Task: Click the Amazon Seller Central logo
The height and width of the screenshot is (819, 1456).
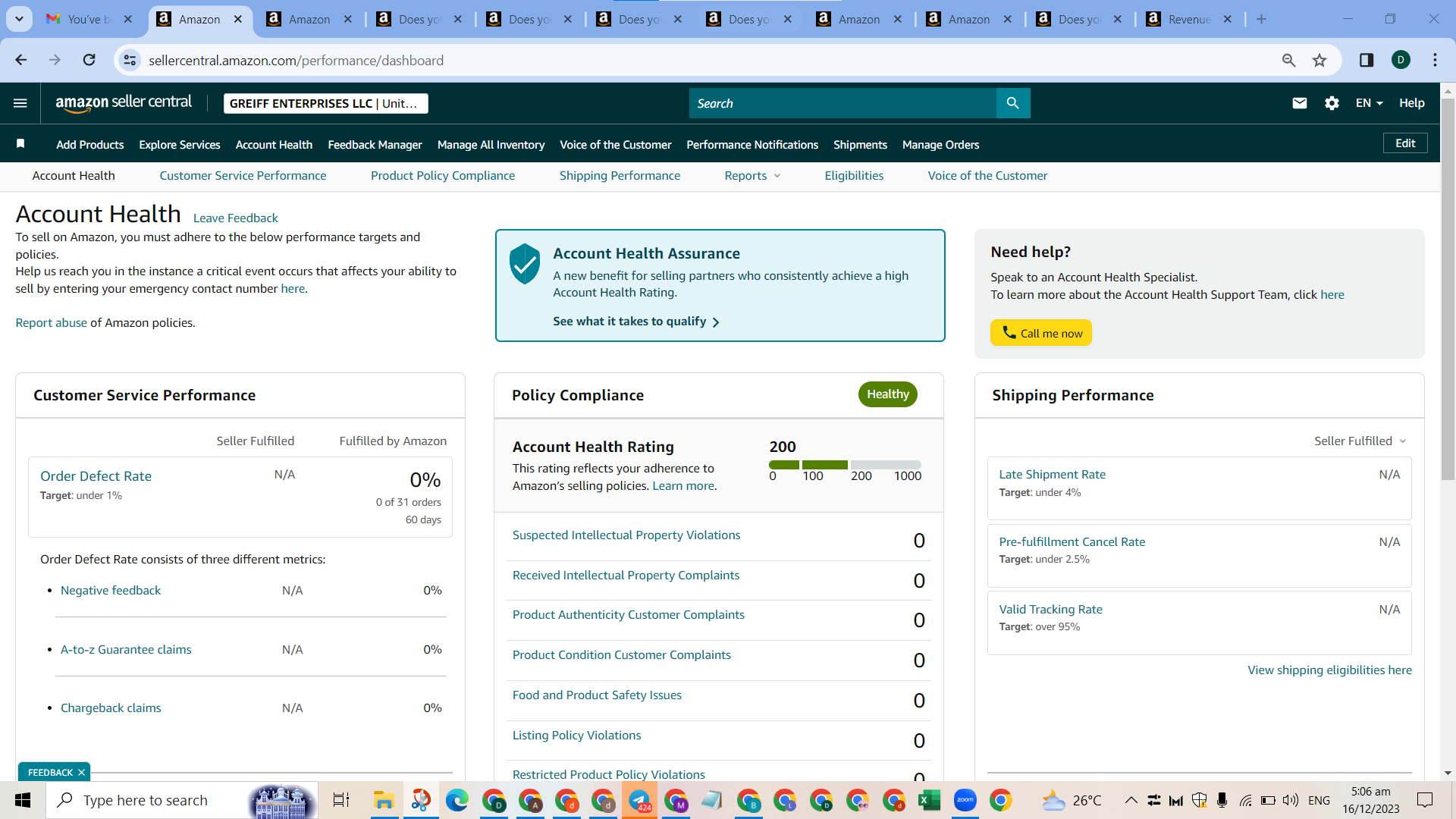Action: [124, 103]
